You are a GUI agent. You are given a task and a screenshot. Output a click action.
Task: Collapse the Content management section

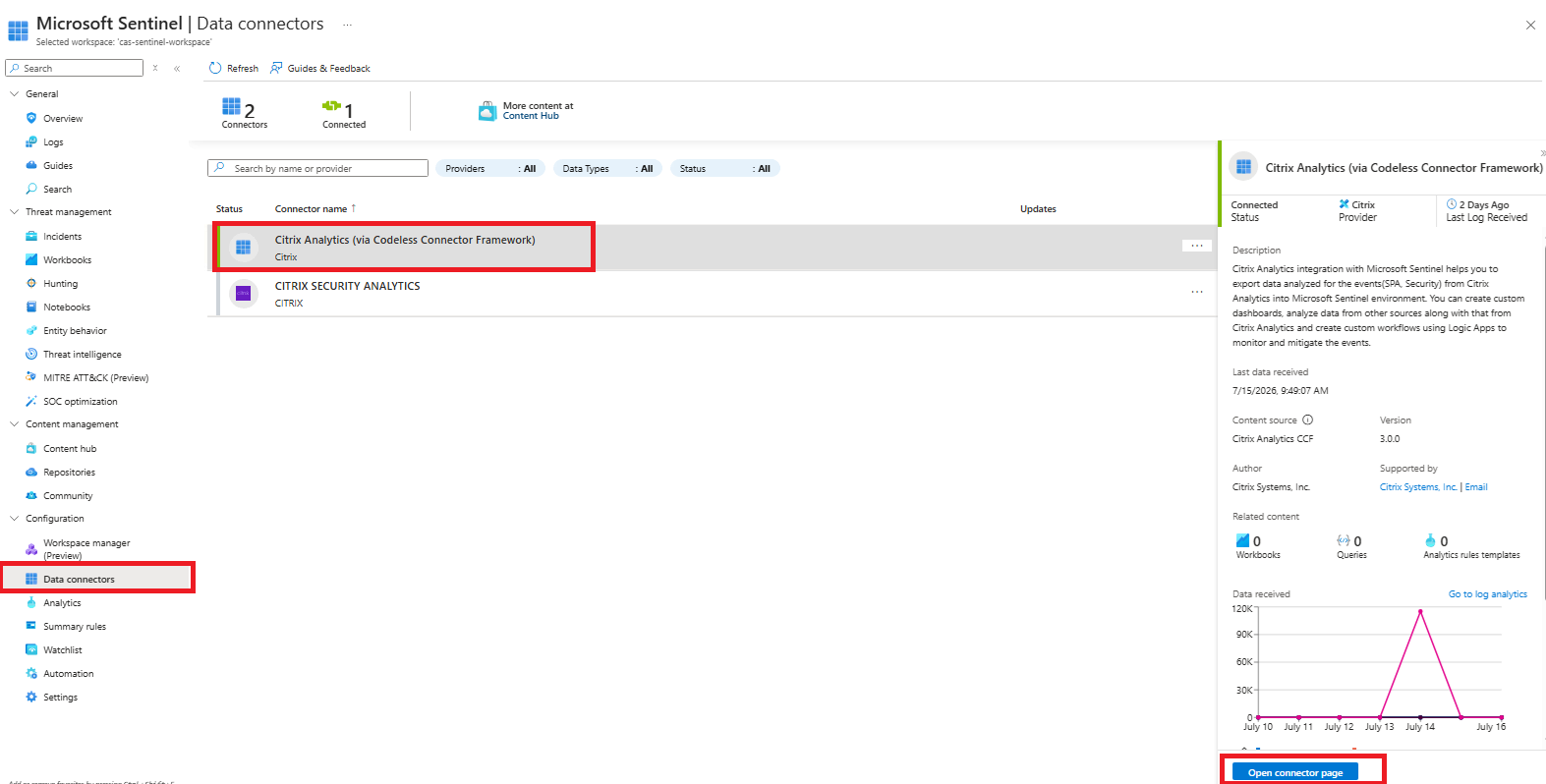(14, 424)
